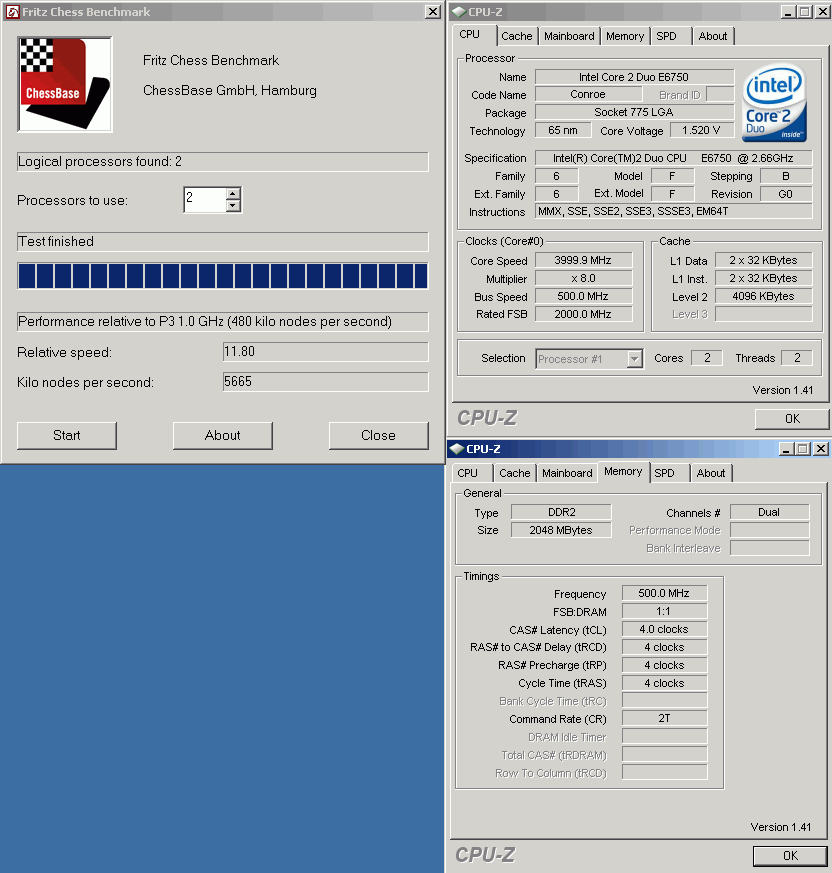Open About tab in lower CPU-Z window
832x873 pixels.
(x=711, y=473)
